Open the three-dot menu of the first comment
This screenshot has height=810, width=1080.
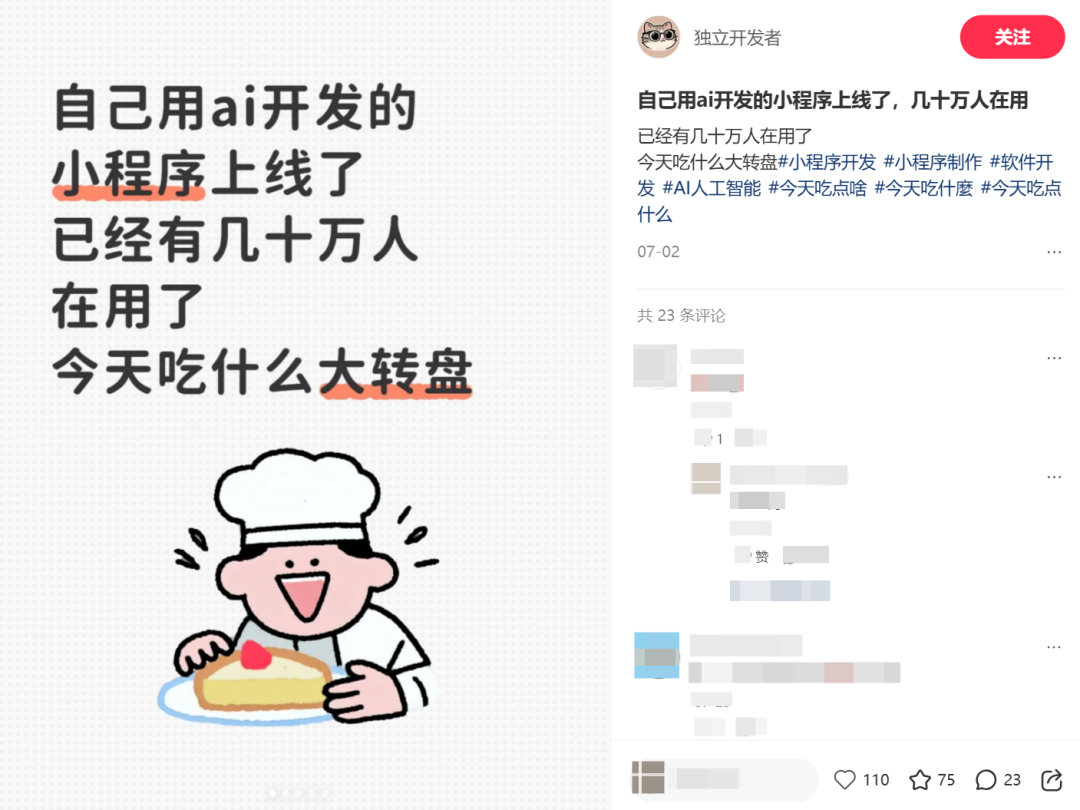pyautogui.click(x=1054, y=358)
